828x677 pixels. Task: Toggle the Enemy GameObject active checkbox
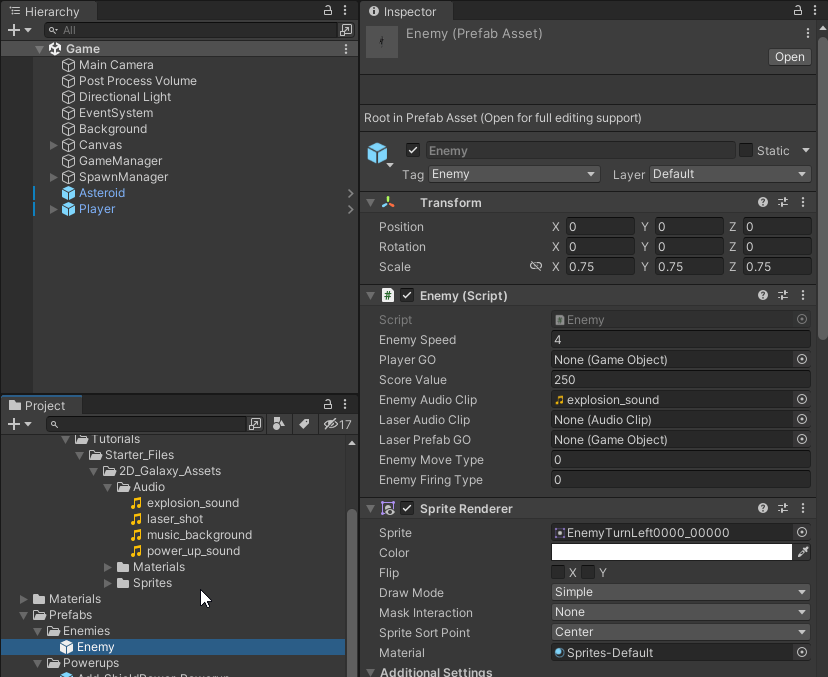click(413, 151)
